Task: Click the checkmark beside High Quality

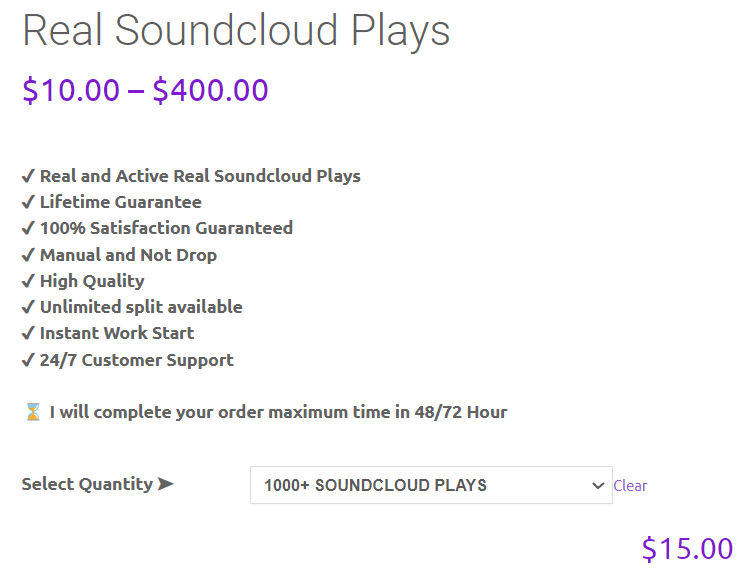Action: point(28,281)
